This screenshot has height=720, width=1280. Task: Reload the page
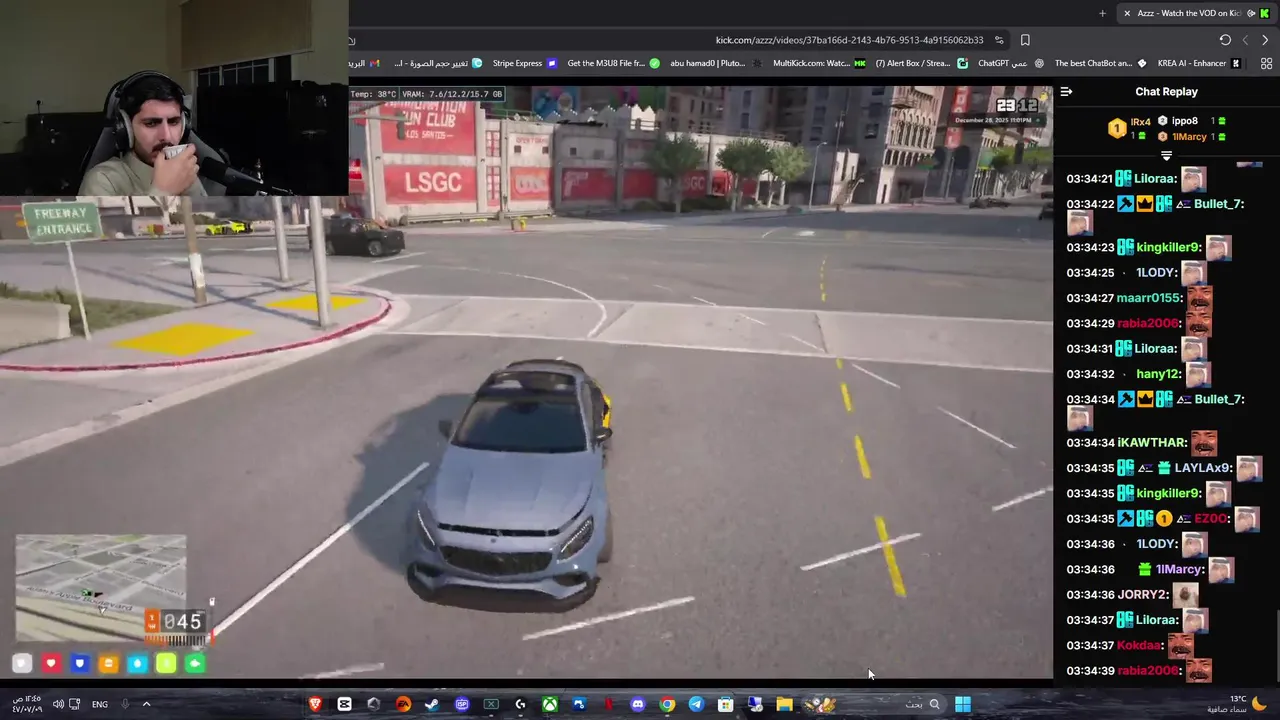(1225, 40)
